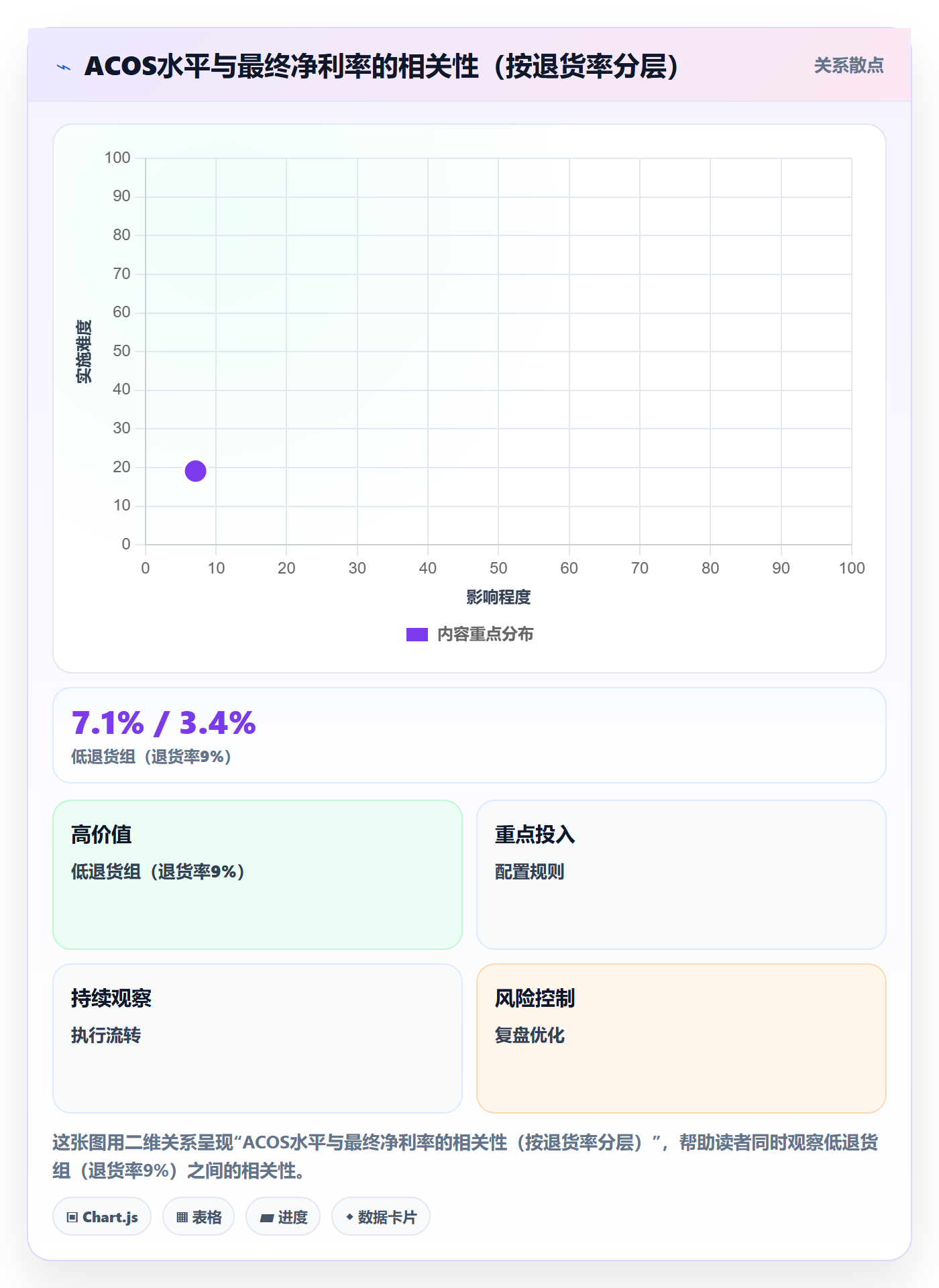Click the chart title starting with ACOS水平与最终净利率
The height and width of the screenshot is (1288, 939).
[x=382, y=66]
